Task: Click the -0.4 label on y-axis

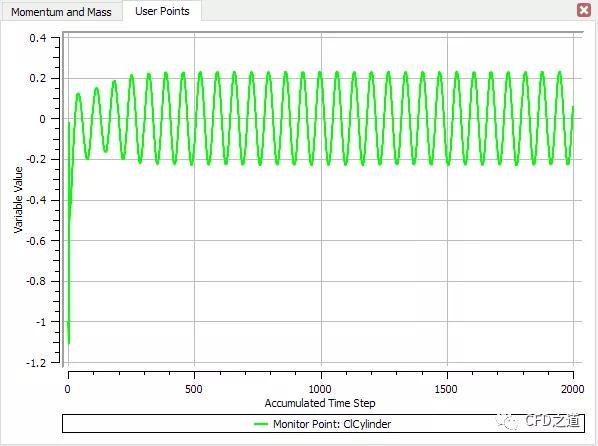Action: pyautogui.click(x=36, y=200)
